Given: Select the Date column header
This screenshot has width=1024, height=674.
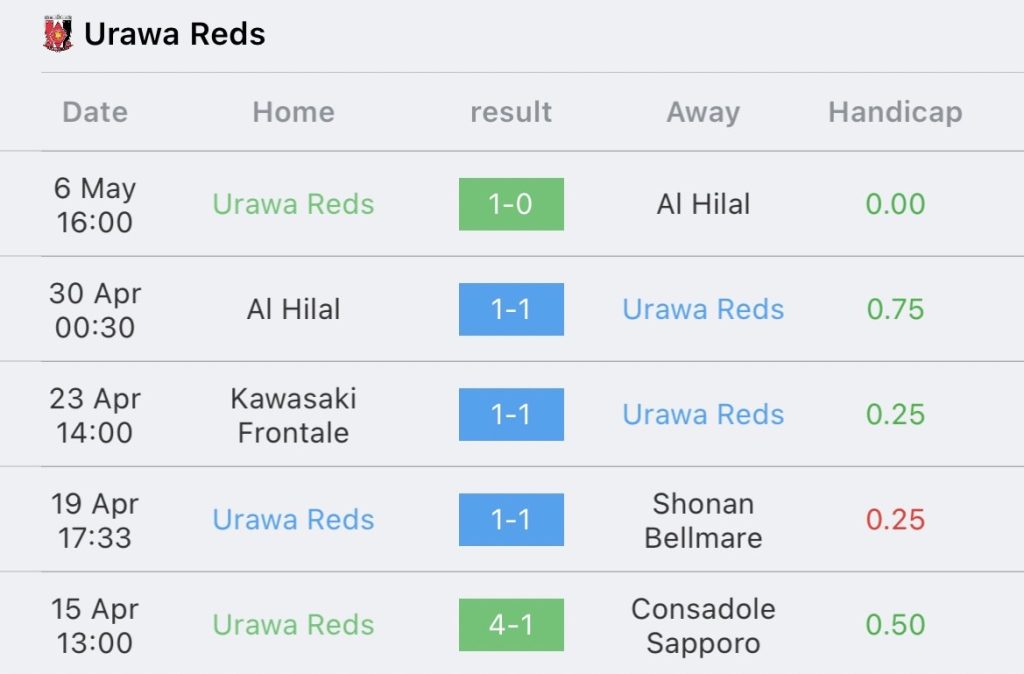Looking at the screenshot, I should pos(95,112).
